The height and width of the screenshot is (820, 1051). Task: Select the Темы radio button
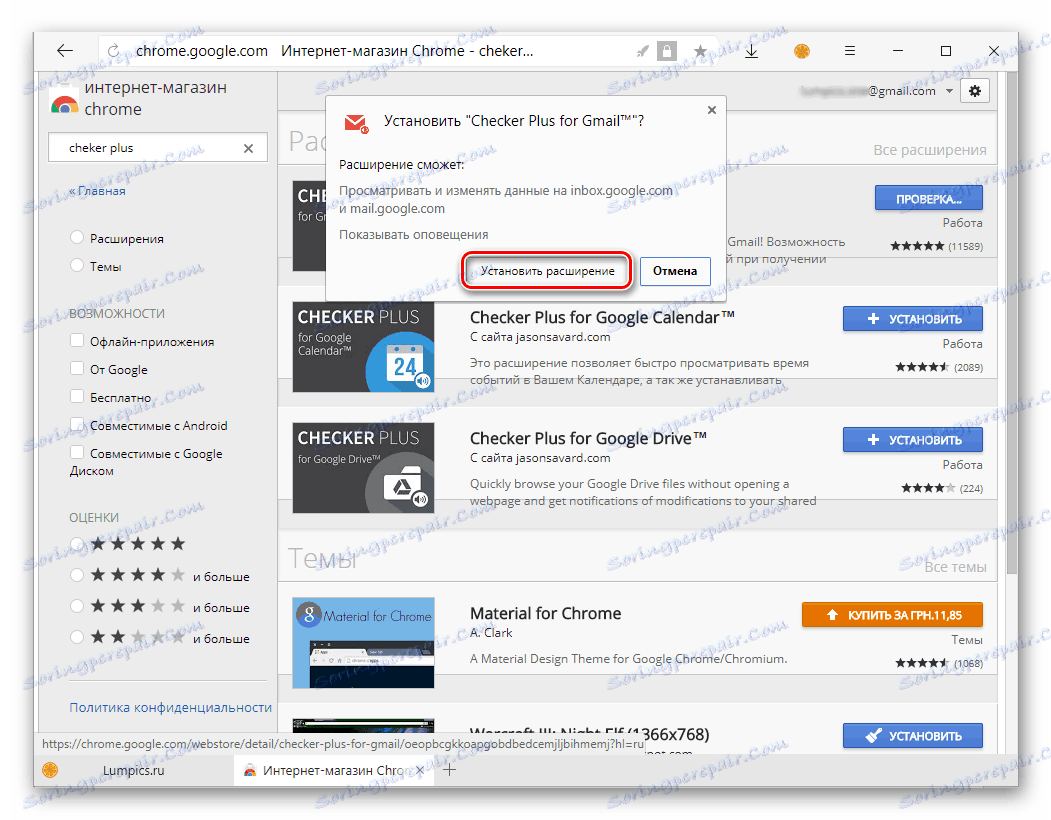[x=77, y=266]
